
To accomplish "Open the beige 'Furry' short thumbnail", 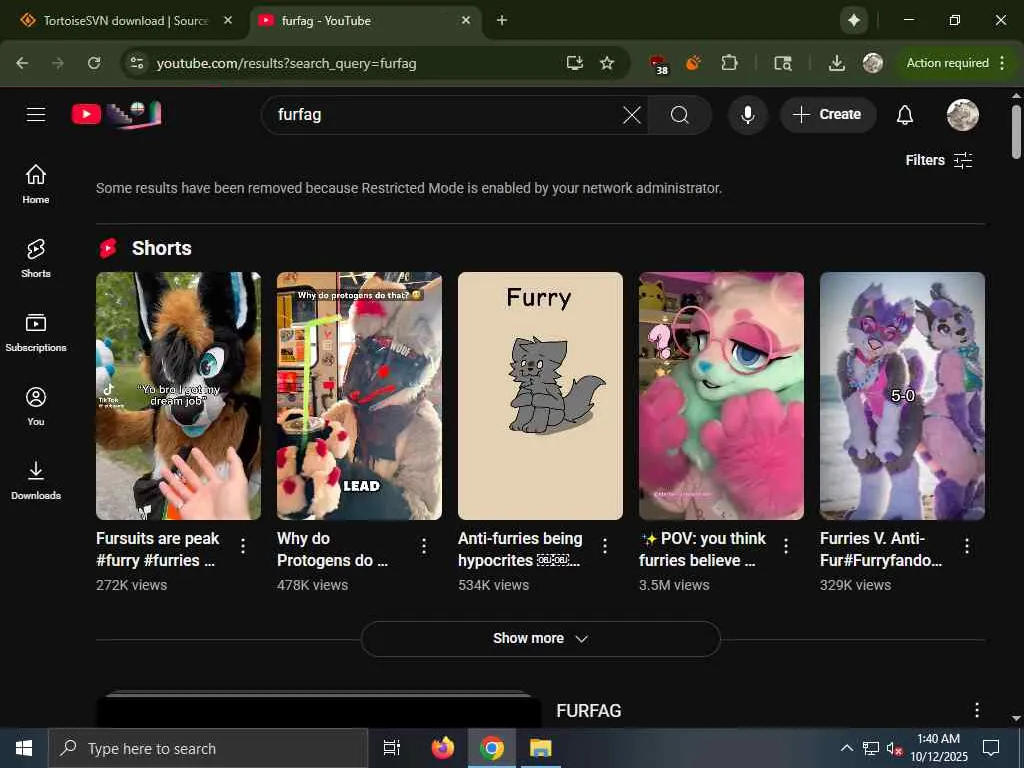I will coord(540,396).
